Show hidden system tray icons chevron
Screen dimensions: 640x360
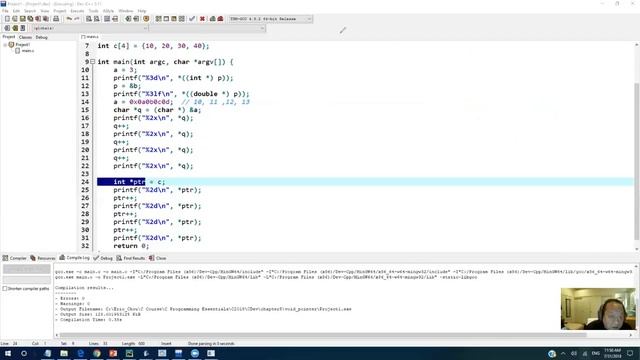tap(563, 353)
